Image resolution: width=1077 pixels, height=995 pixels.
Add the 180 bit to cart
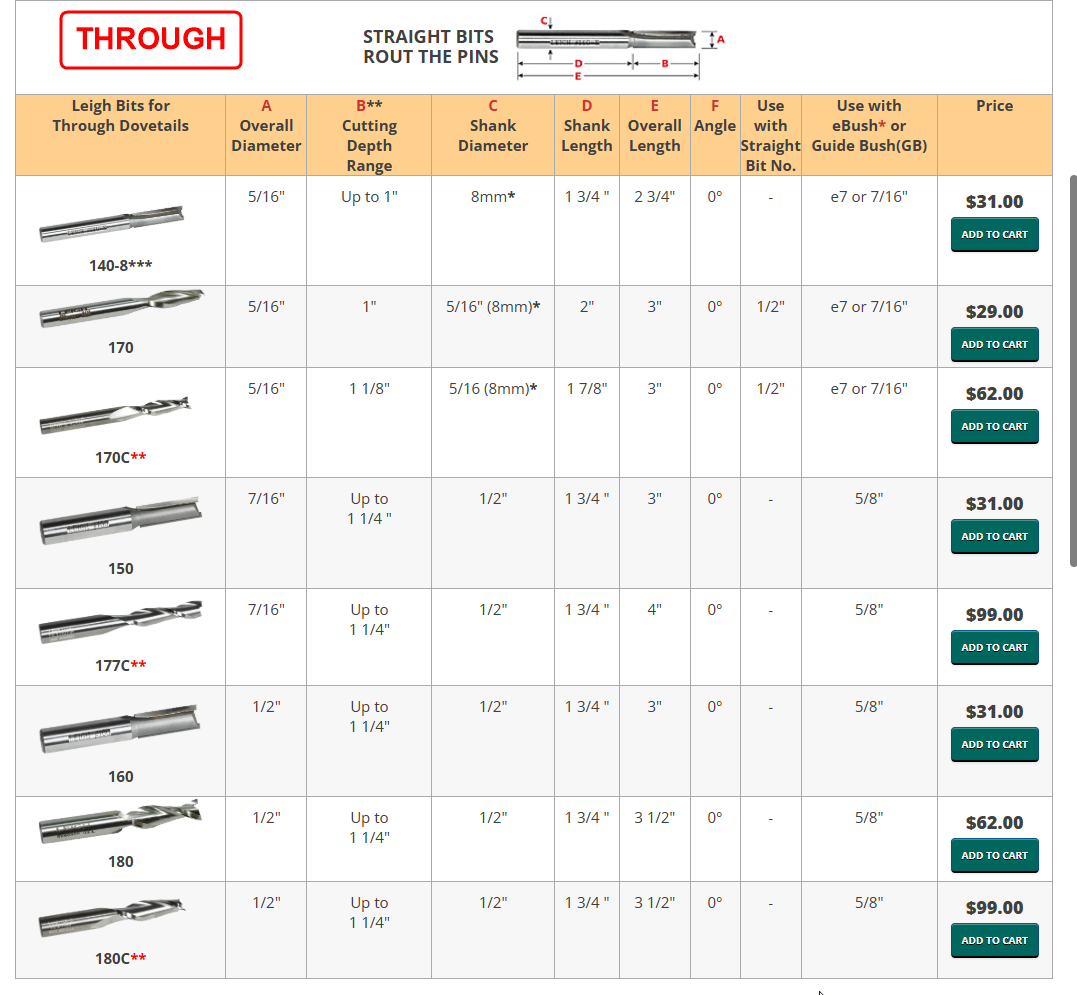(994, 855)
